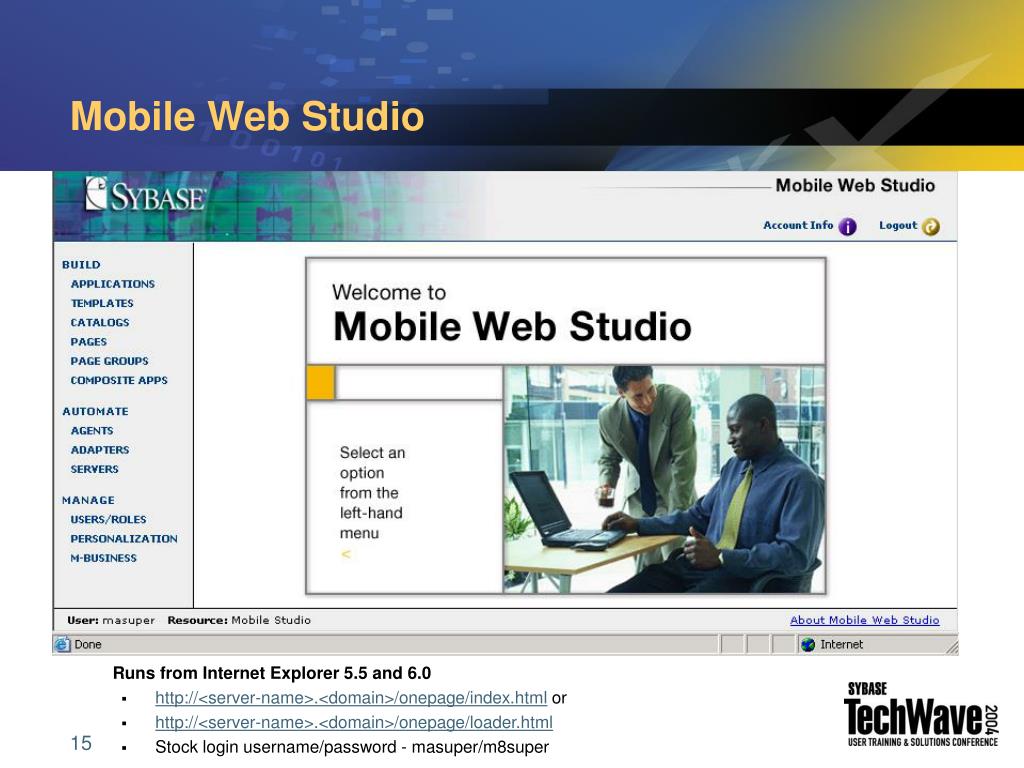Viewport: 1024px width, 768px height.
Task: Open Page Groups menu entry
Action: [x=109, y=361]
